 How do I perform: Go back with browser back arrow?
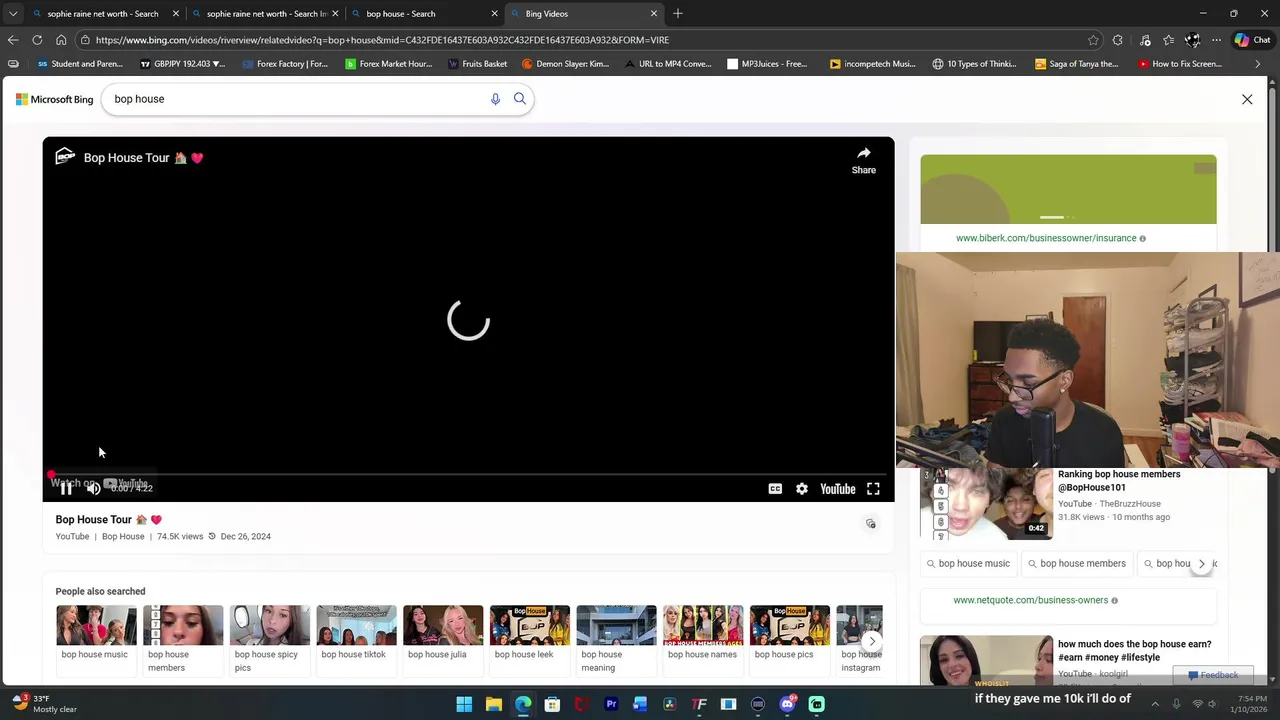(13, 40)
